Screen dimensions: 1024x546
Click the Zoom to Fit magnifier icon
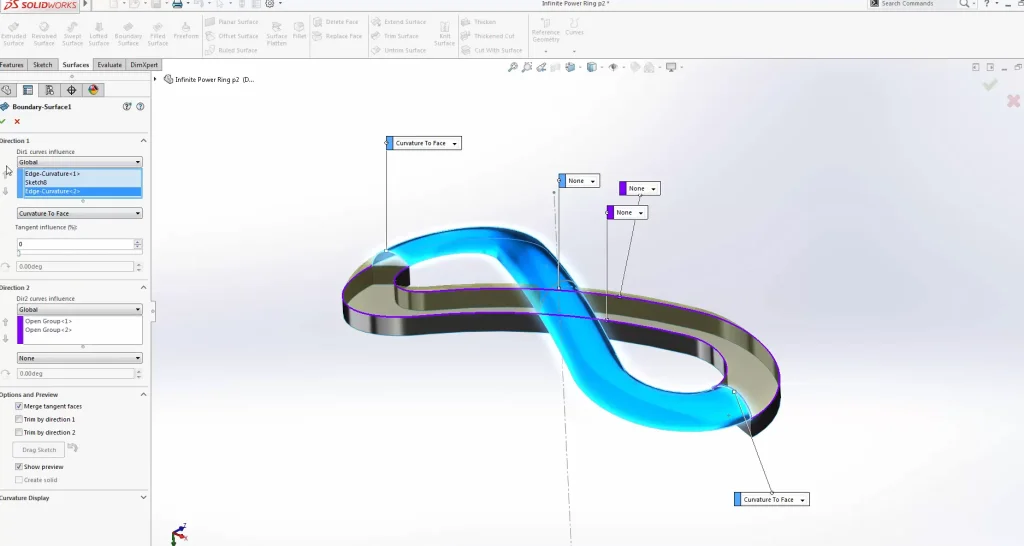pos(513,68)
